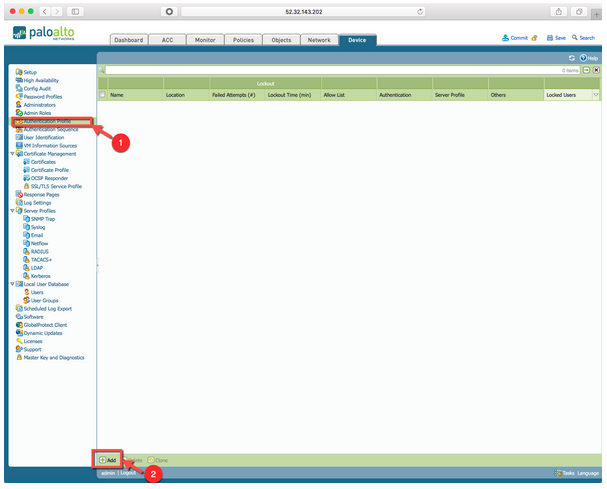Click the green apply filter arrow icon

click(588, 71)
